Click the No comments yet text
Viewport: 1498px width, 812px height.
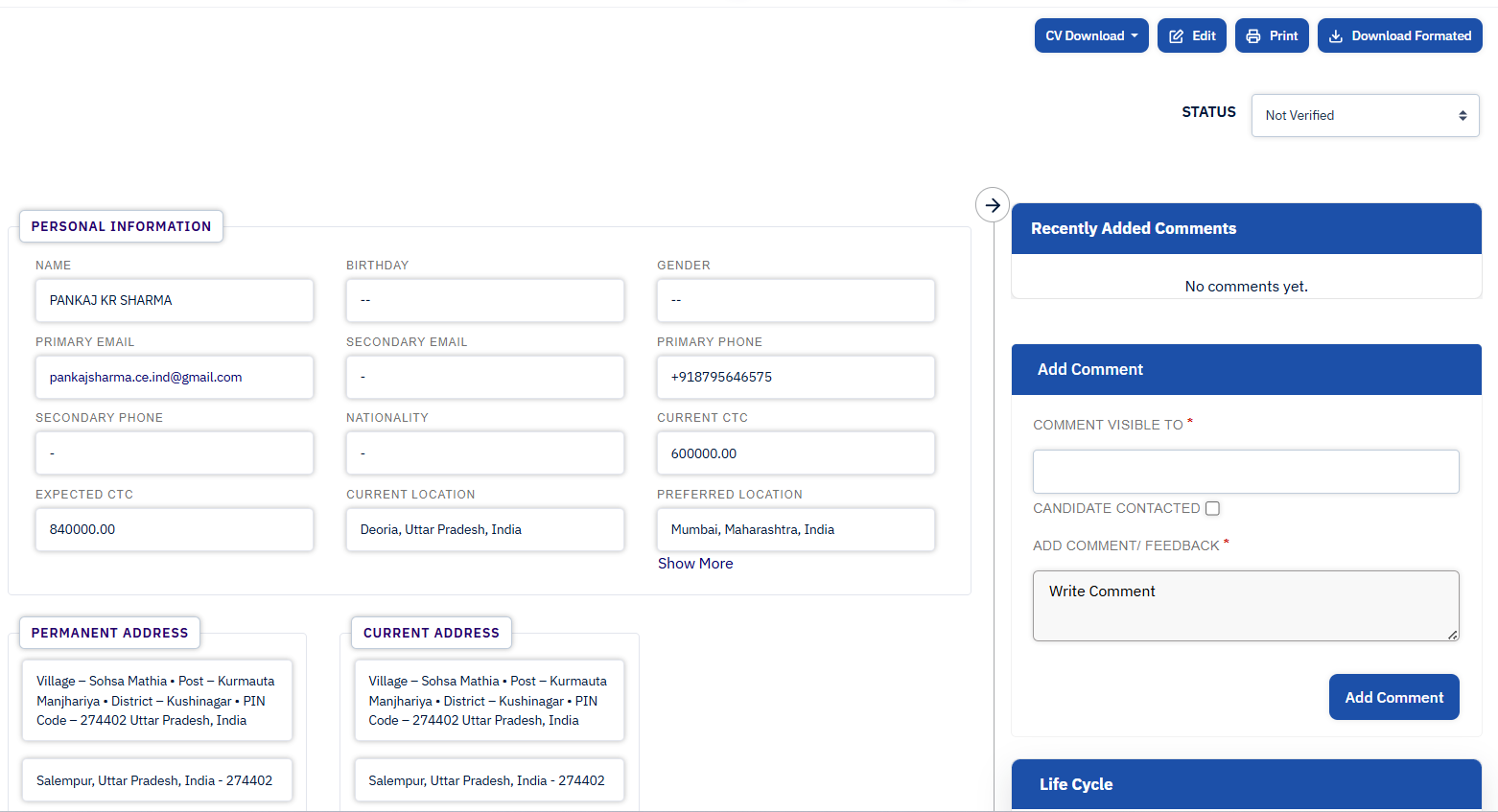(x=1247, y=287)
